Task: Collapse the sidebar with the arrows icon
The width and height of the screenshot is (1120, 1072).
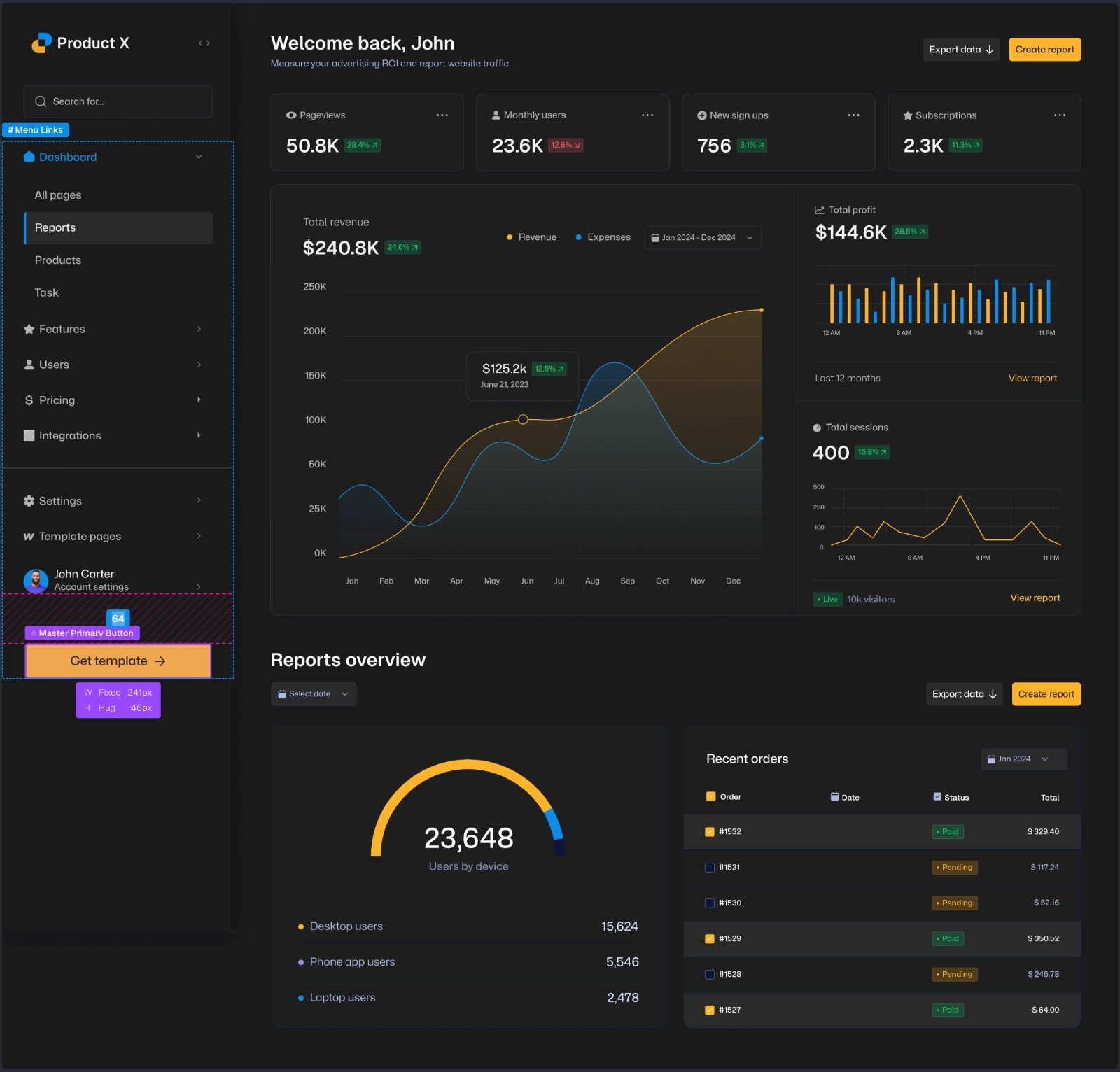Action: pos(204,43)
